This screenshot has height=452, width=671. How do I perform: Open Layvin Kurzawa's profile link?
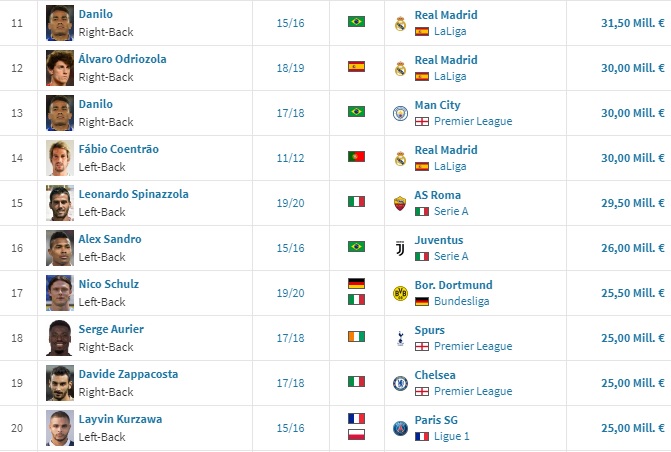click(120, 419)
